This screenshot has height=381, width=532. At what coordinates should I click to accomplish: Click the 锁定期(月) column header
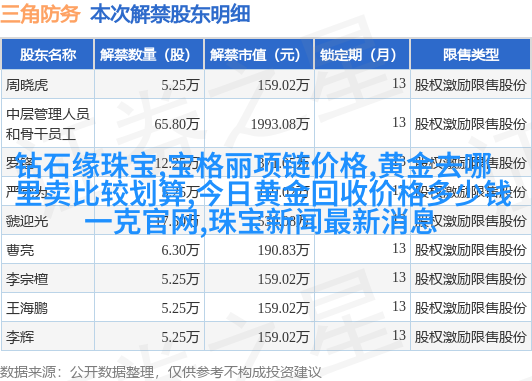tap(362, 54)
